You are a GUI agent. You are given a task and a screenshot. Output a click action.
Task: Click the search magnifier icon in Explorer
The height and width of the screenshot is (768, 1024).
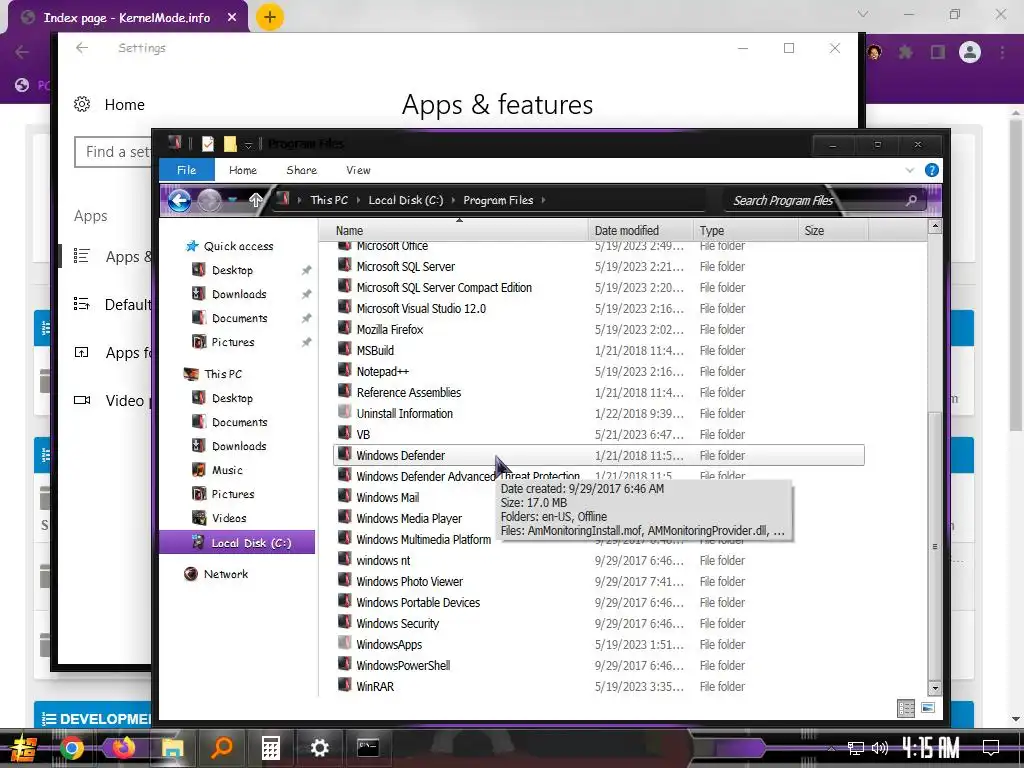pyautogui.click(x=911, y=200)
